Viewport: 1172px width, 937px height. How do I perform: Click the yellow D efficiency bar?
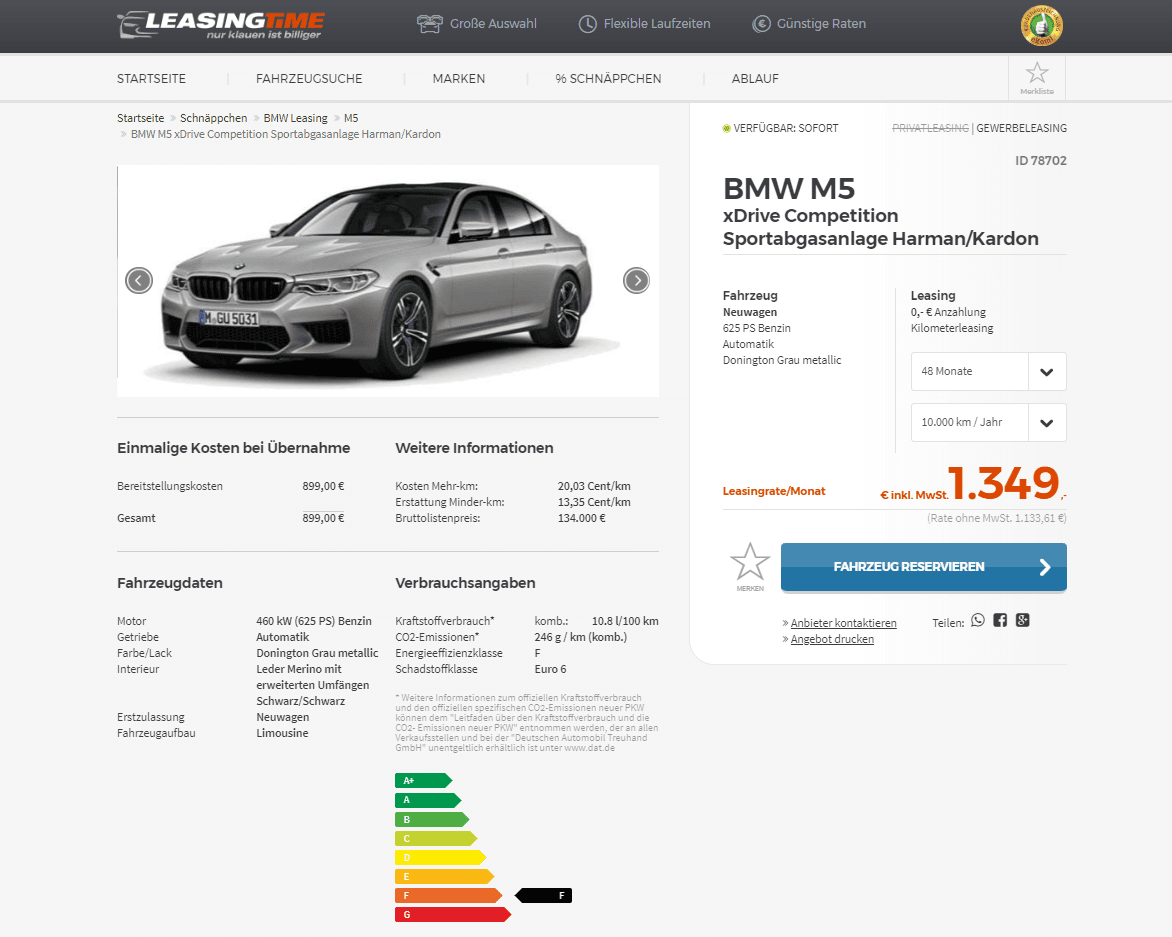pos(440,858)
